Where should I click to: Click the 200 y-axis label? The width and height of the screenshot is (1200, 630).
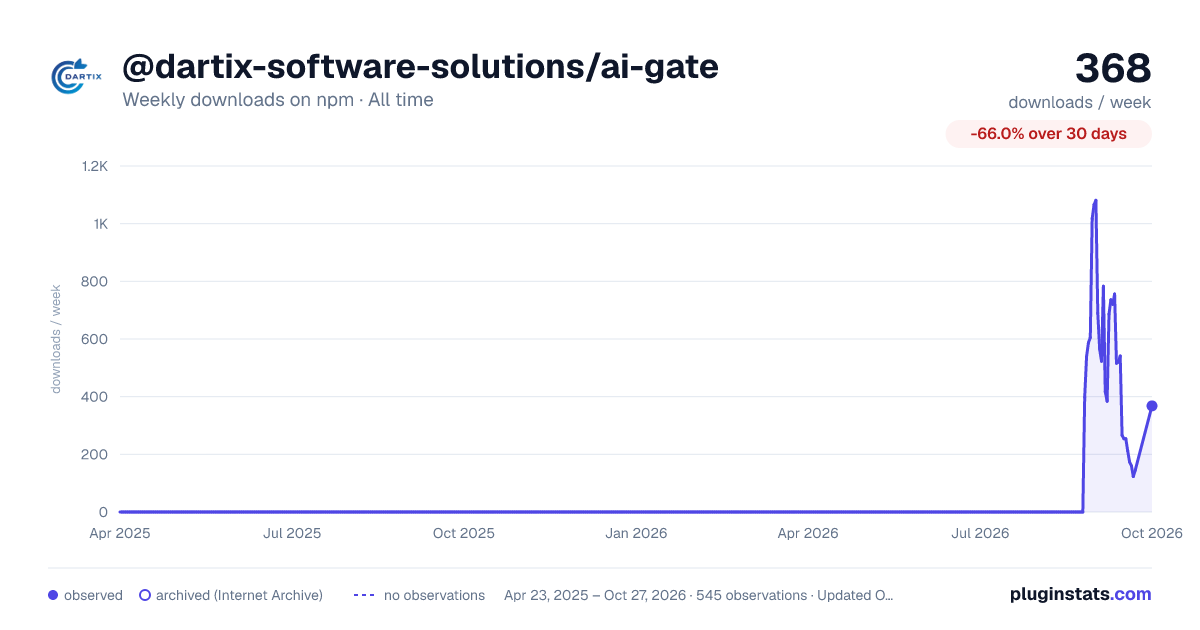96,454
